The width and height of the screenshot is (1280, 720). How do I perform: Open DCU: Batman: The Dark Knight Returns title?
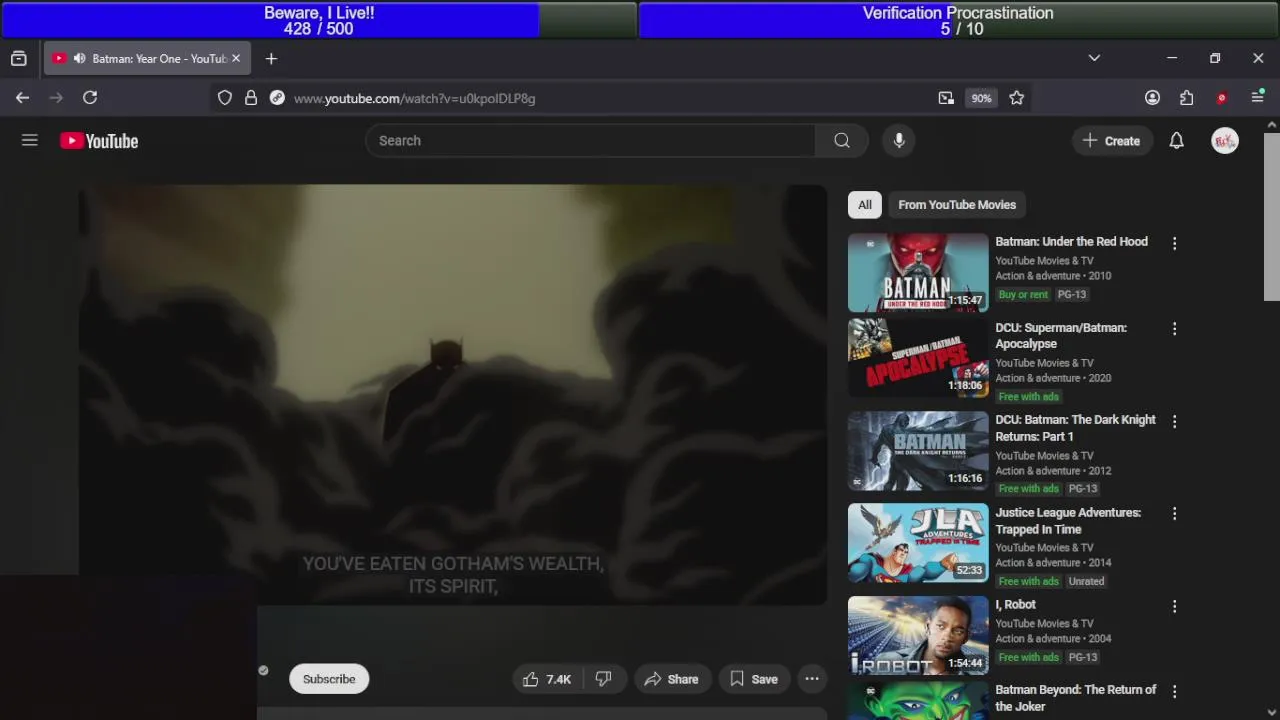1075,428
